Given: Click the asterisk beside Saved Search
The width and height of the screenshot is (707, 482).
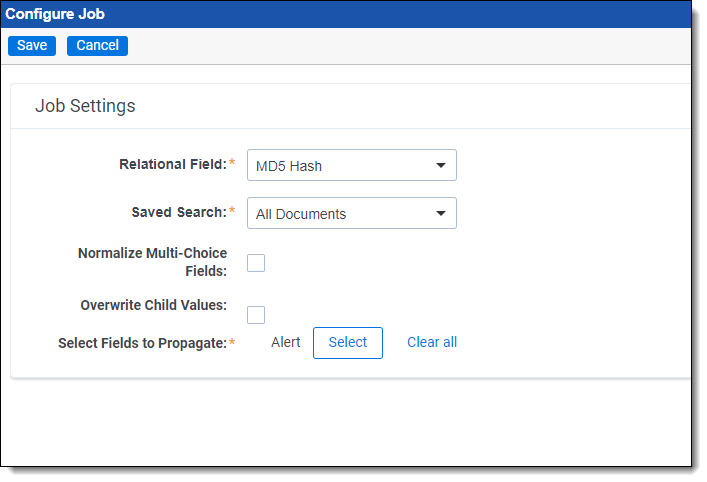Looking at the screenshot, I should [233, 212].
